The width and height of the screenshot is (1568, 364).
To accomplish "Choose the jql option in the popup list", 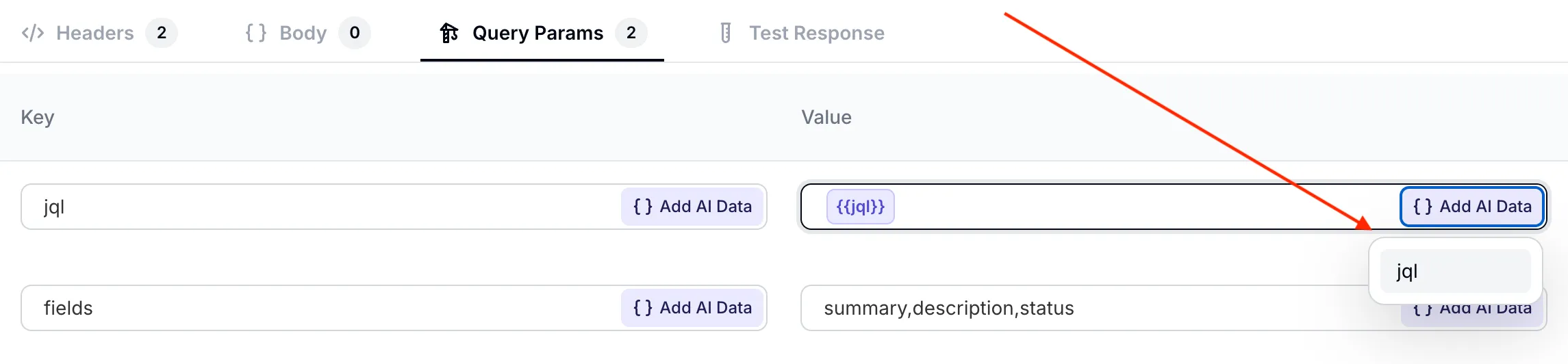I will coord(1454,272).
